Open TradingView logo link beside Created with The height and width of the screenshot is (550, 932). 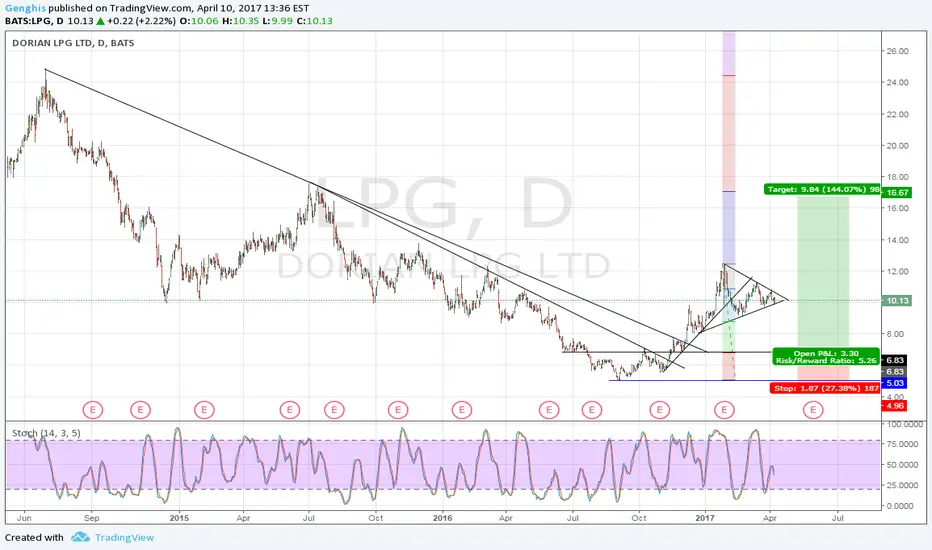112,538
